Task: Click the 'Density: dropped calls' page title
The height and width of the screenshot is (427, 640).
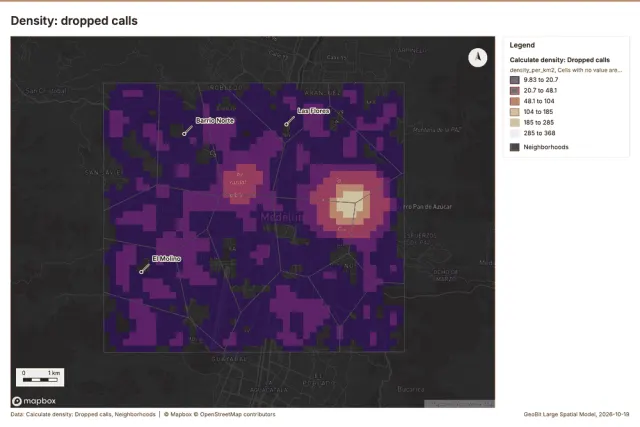Action: click(74, 21)
